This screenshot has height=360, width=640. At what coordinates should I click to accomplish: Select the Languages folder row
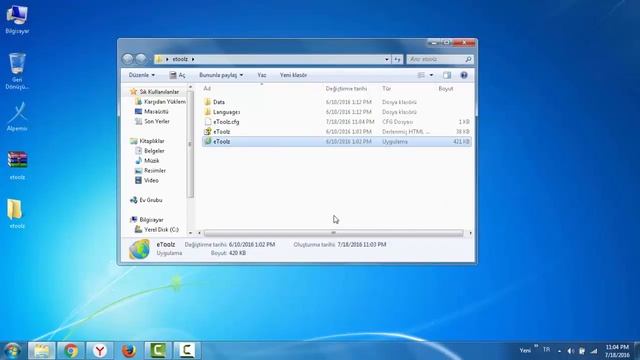click(x=336, y=112)
